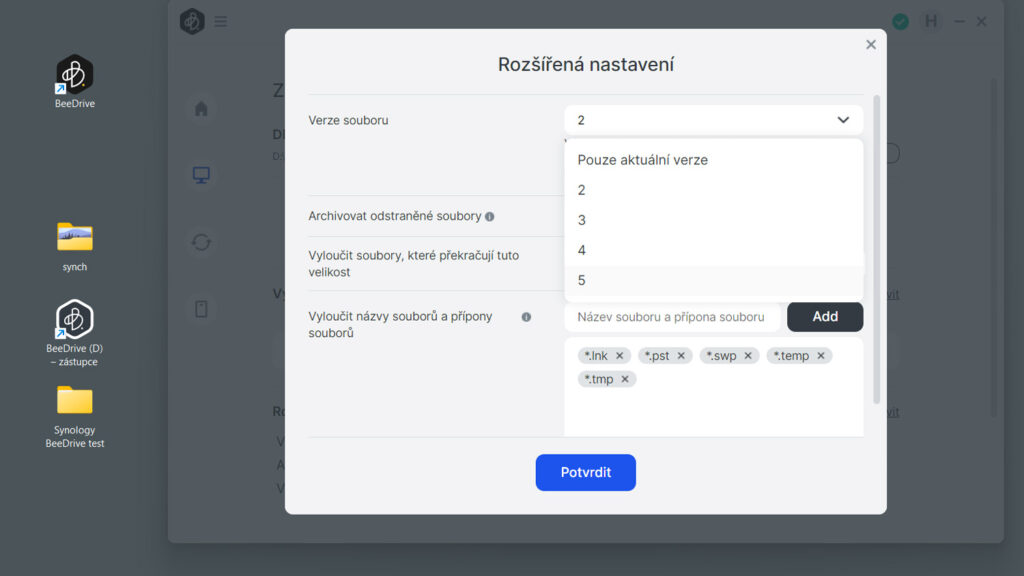The height and width of the screenshot is (576, 1024).
Task: Remove the *.pst exclusion tag
Action: [682, 356]
